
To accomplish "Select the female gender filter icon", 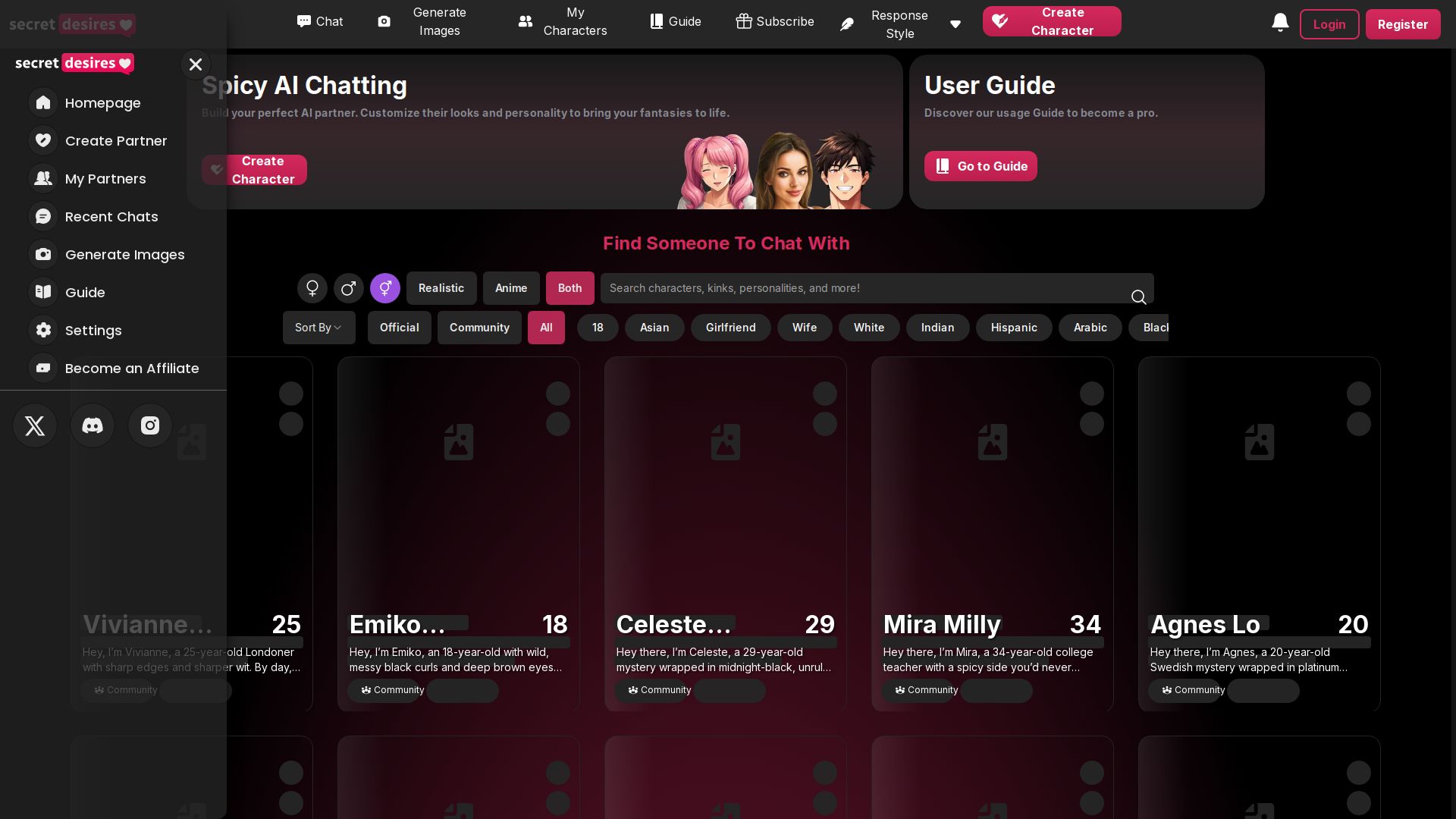I will pyautogui.click(x=312, y=288).
